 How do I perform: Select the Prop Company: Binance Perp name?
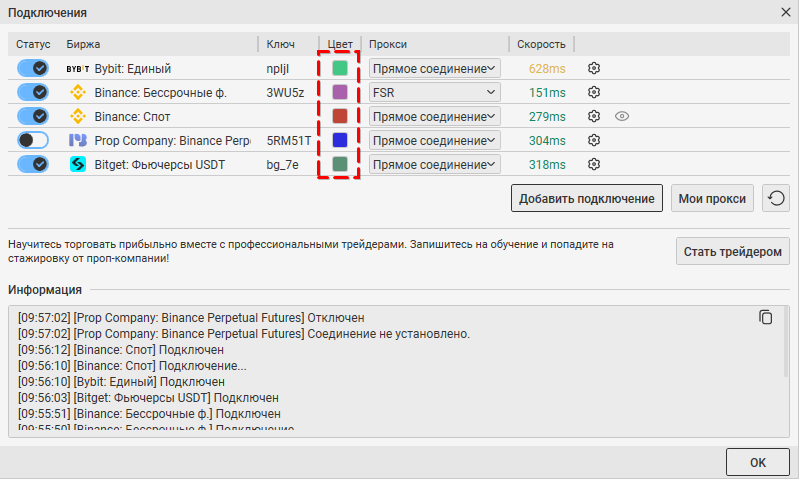[x=172, y=141]
